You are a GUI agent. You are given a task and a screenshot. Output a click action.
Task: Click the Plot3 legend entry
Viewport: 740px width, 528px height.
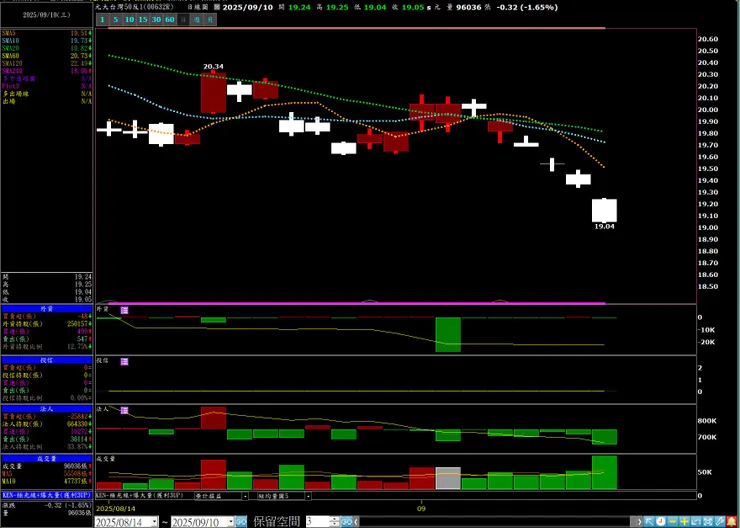[x=46, y=86]
